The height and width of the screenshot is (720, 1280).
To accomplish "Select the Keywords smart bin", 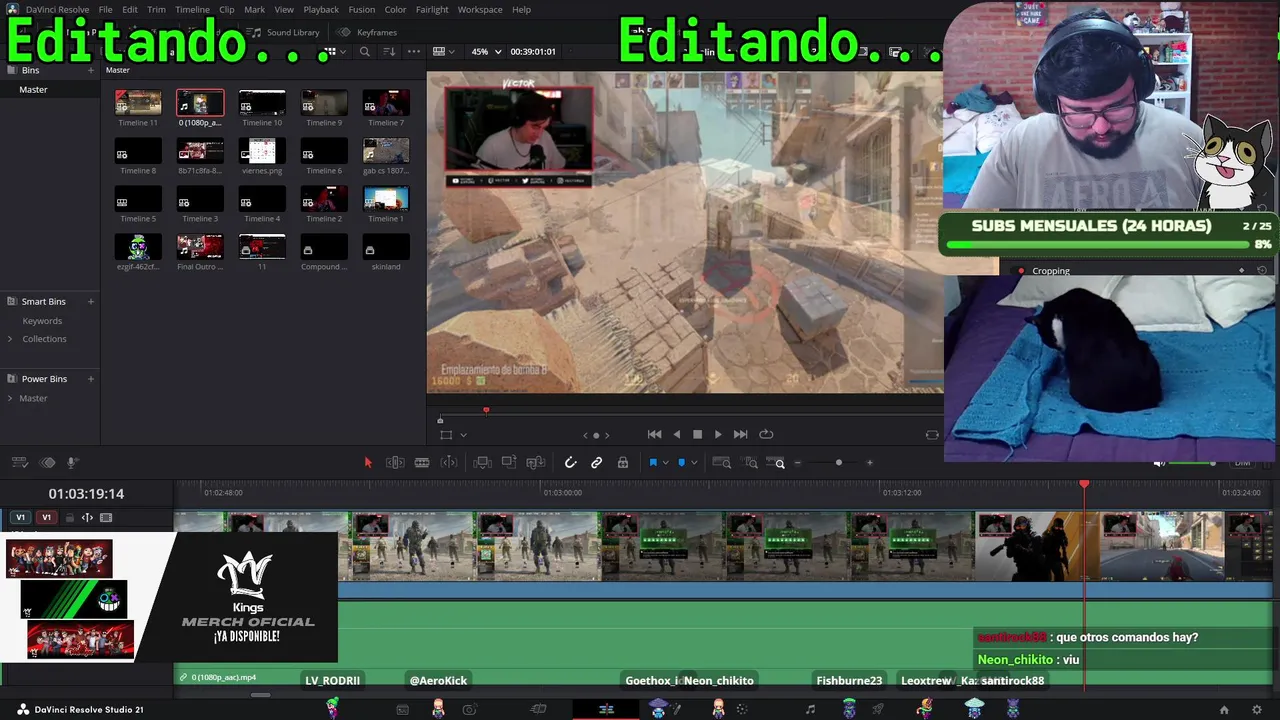I will [x=42, y=321].
